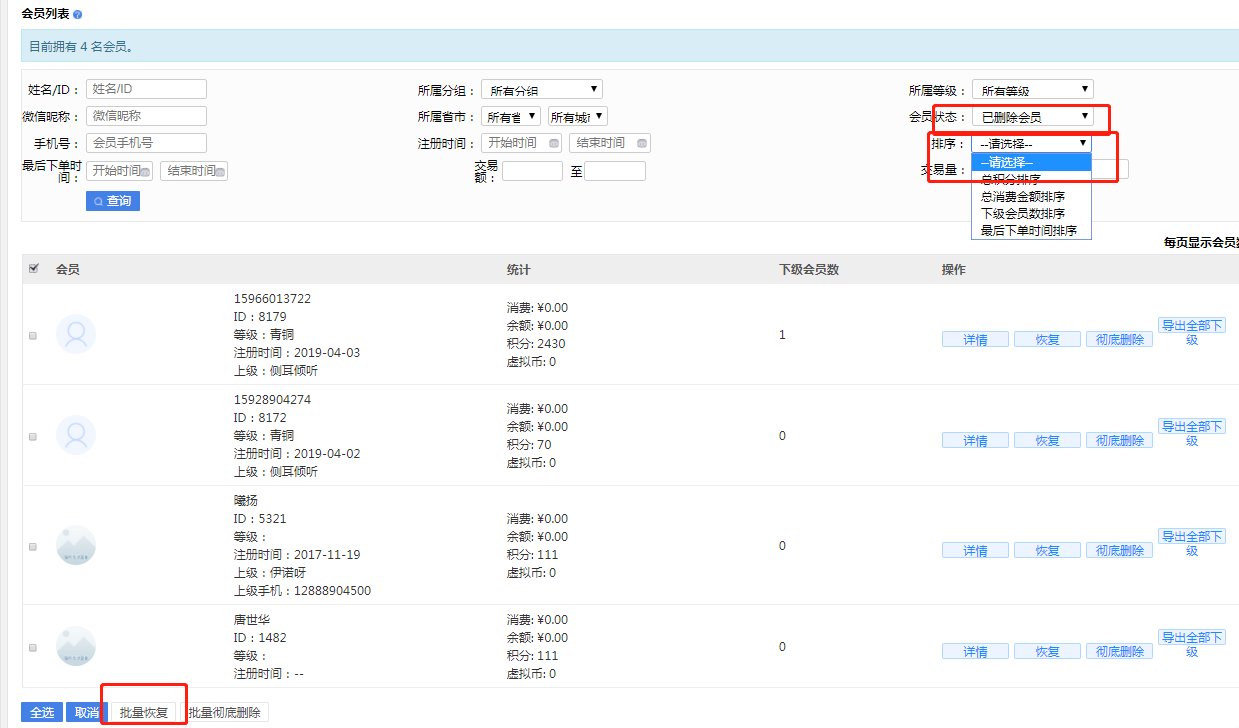Image resolution: width=1239 pixels, height=728 pixels.
Task: Click the avatar of member 曦扬
Action: tap(76, 545)
